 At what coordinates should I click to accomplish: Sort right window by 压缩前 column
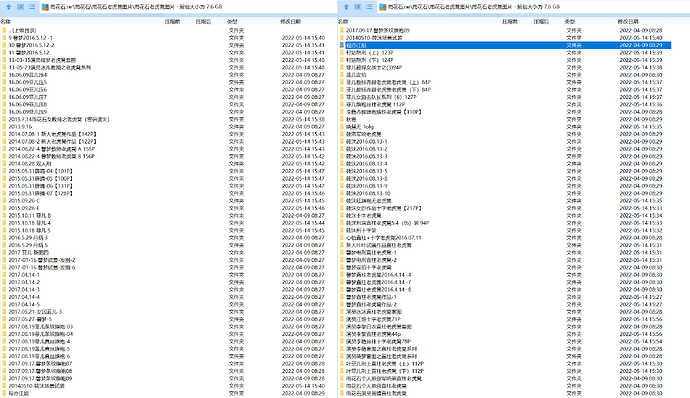(510, 22)
